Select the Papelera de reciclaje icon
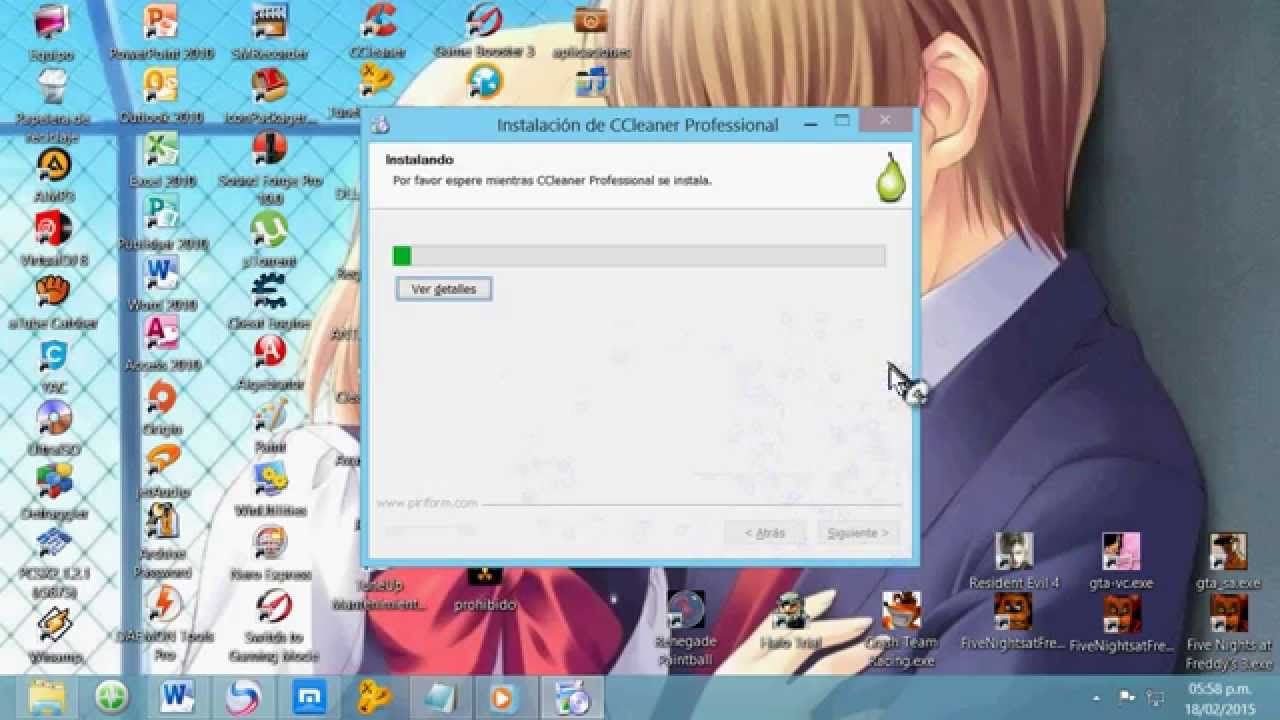 click(x=52, y=105)
